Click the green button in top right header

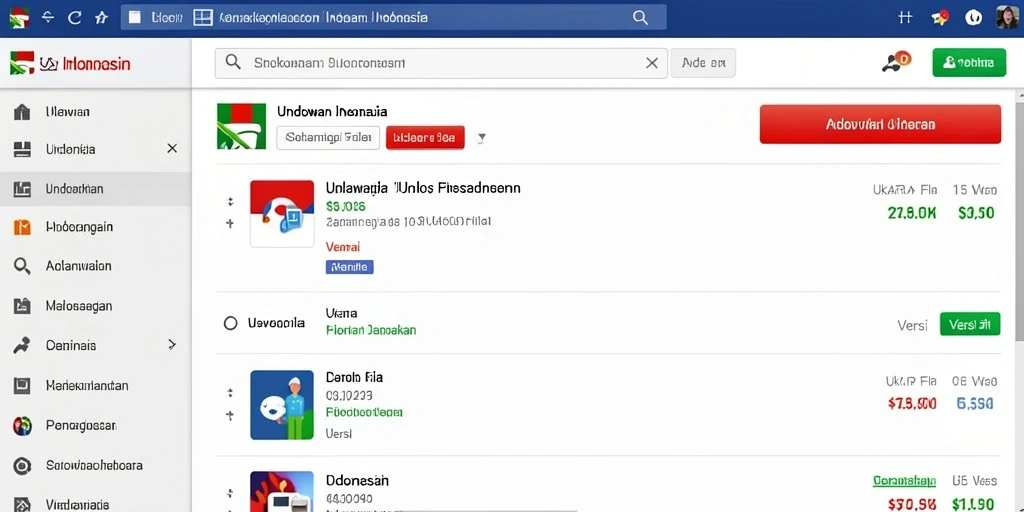click(x=969, y=63)
